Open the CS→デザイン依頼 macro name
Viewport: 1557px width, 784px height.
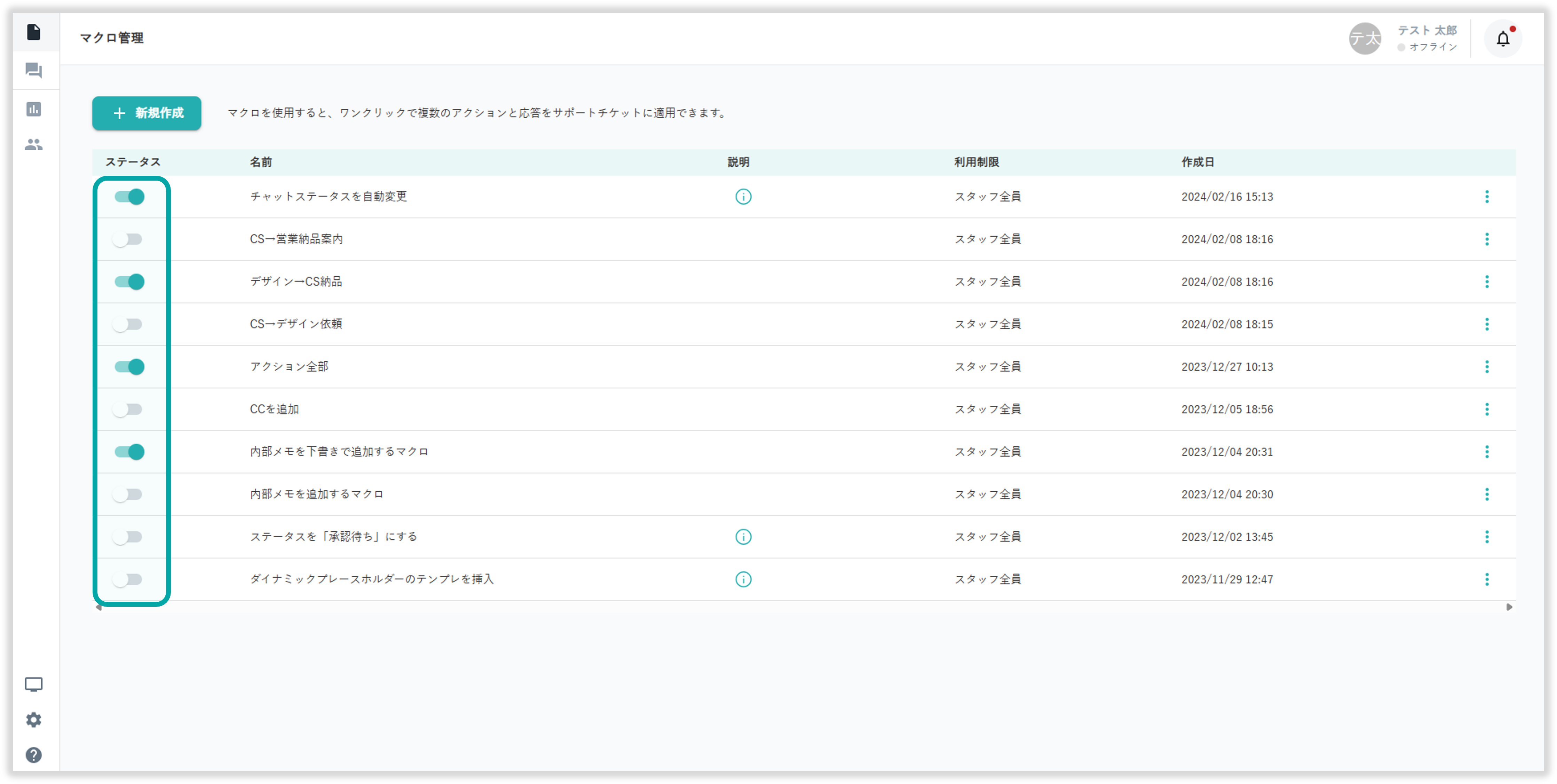click(x=296, y=324)
